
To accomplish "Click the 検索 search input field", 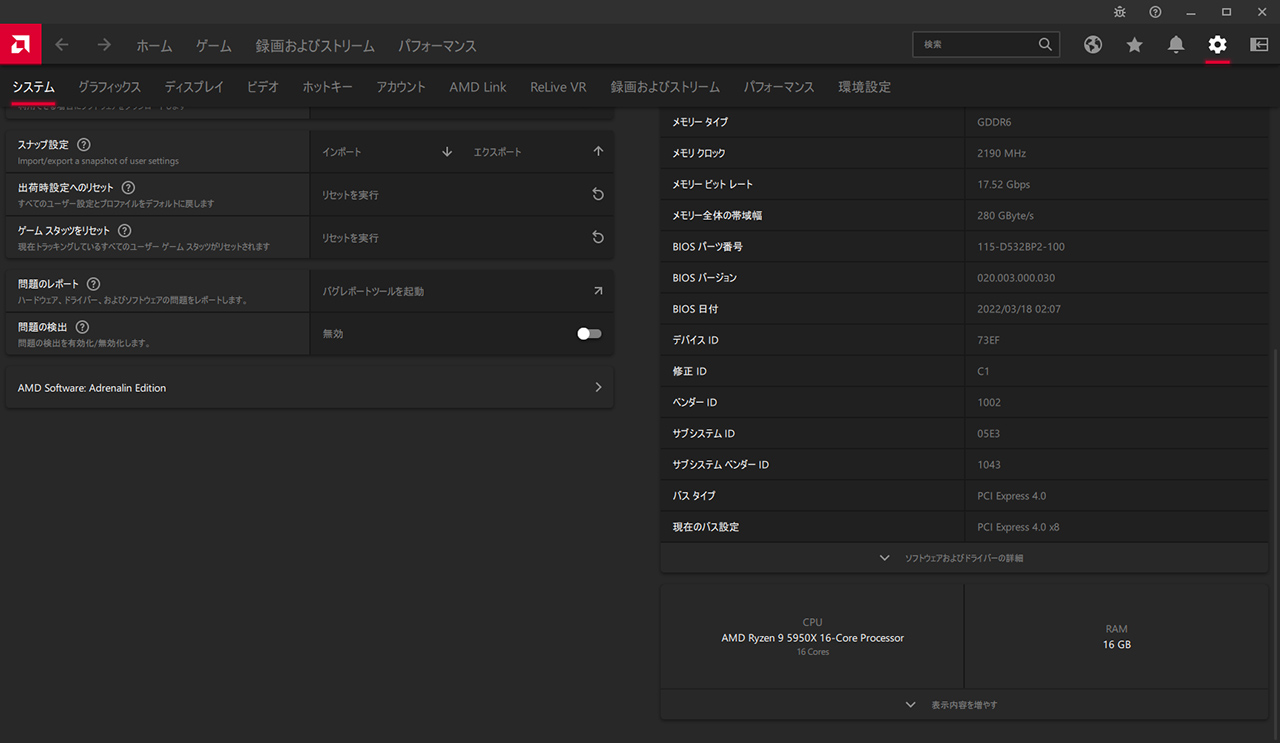I will (x=975, y=45).
